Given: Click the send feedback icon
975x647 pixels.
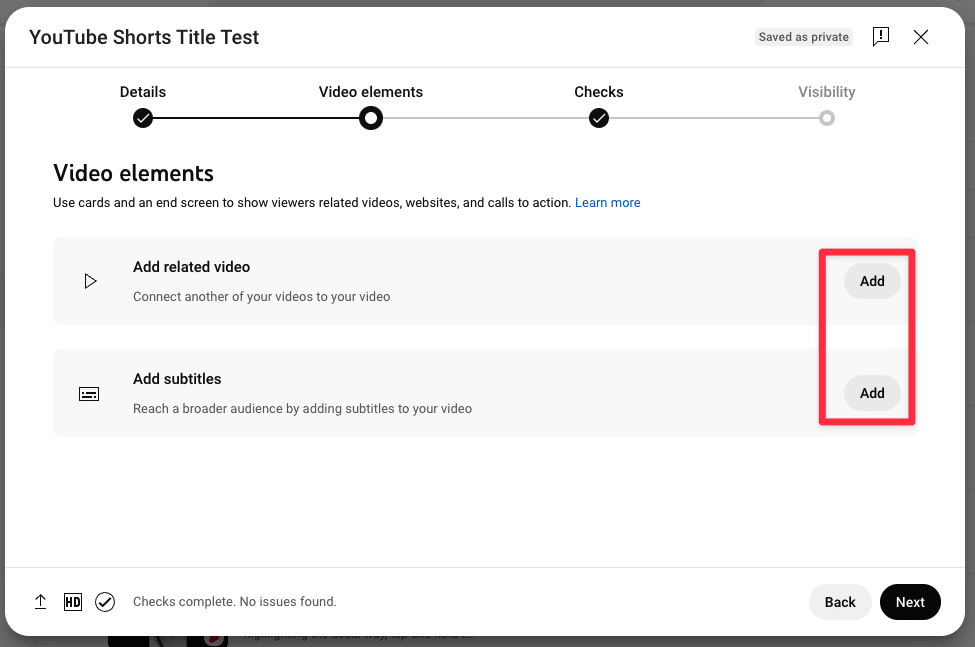Looking at the screenshot, I should pyautogui.click(x=880, y=37).
